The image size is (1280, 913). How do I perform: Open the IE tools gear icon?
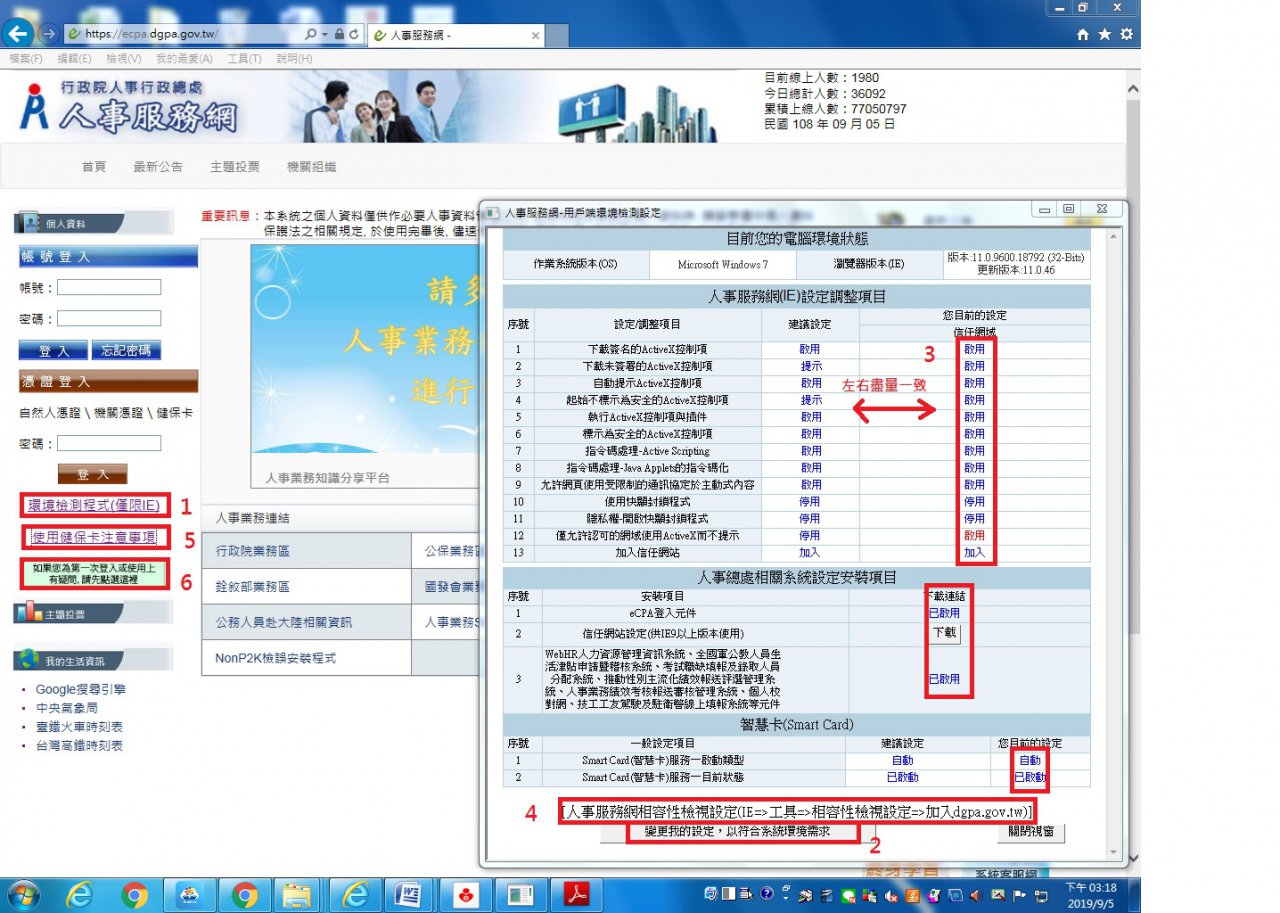tap(1127, 34)
